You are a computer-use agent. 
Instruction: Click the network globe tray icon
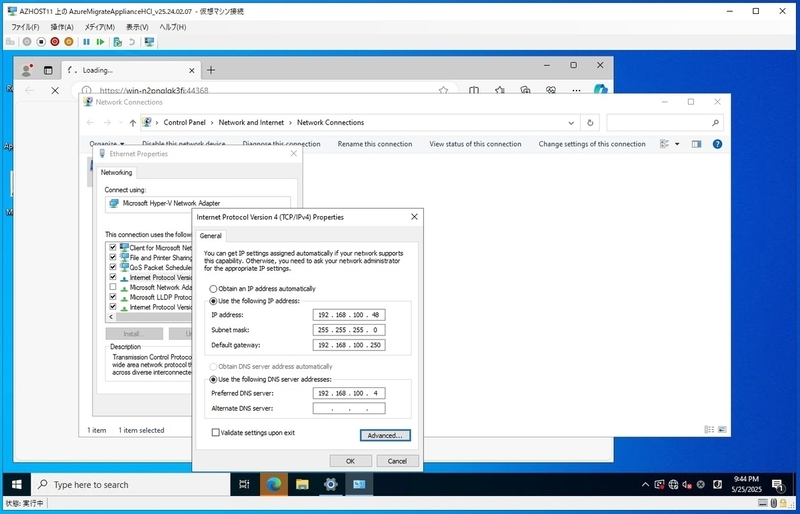click(673, 484)
